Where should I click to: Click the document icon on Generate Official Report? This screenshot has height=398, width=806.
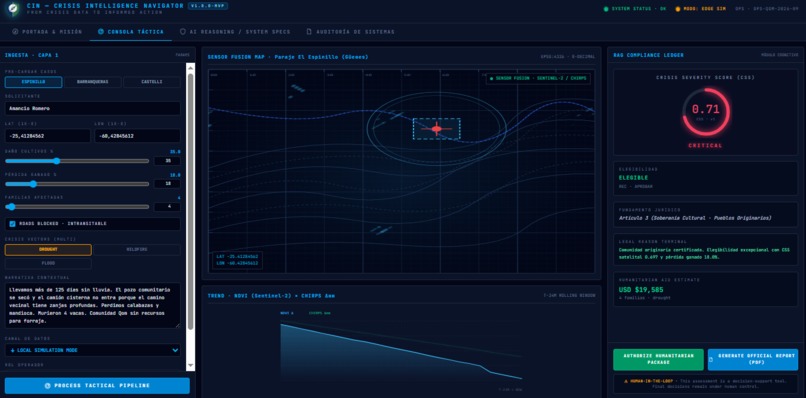[711, 359]
